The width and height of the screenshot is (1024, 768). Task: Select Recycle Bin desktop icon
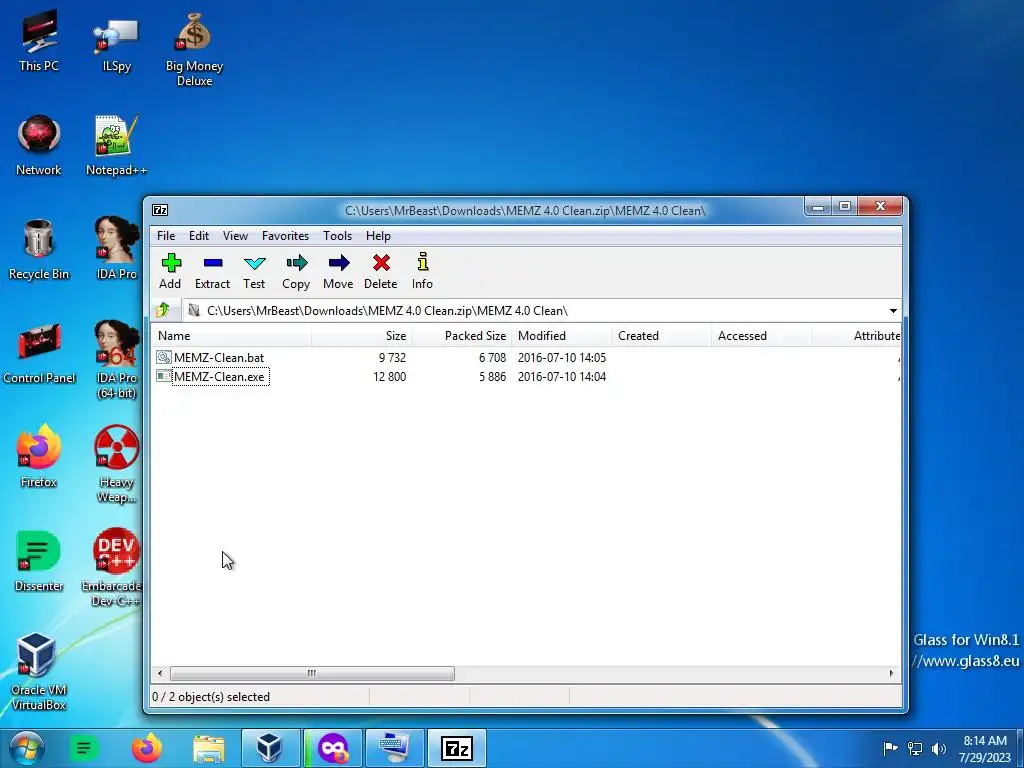click(x=39, y=249)
